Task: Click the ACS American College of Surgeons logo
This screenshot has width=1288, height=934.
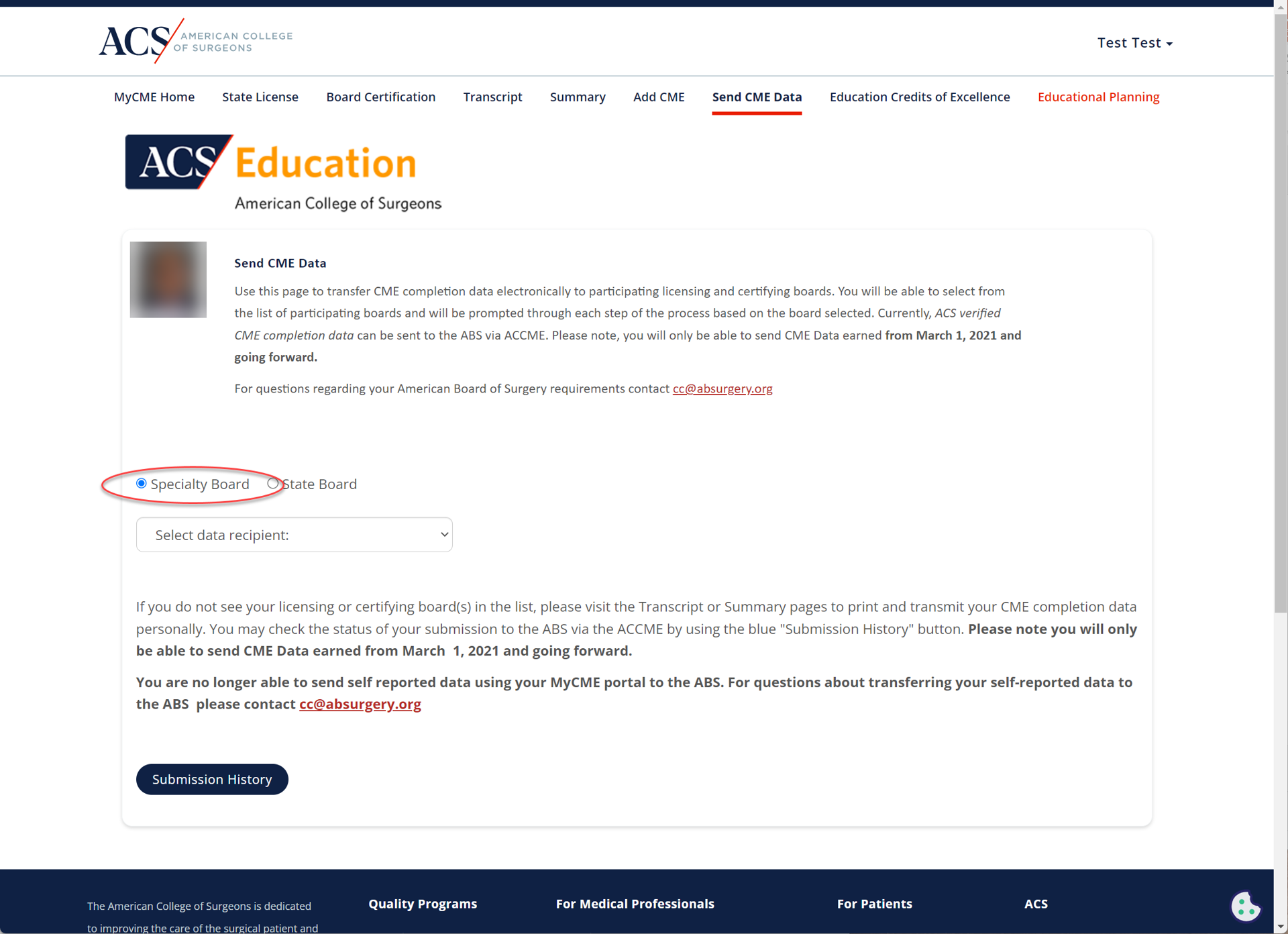Action: (195, 41)
